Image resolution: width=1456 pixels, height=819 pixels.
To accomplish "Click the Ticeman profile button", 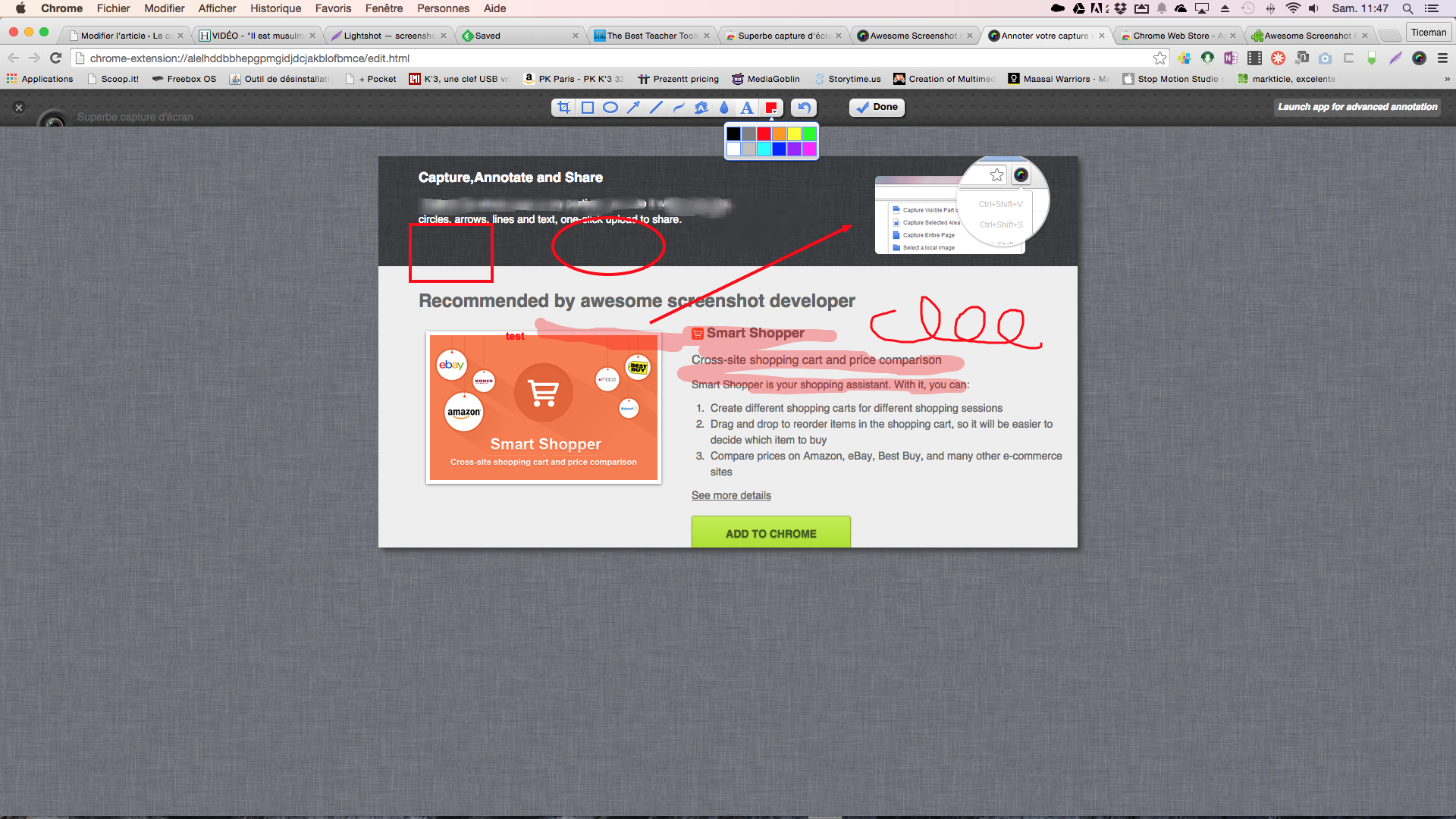I will pyautogui.click(x=1429, y=33).
